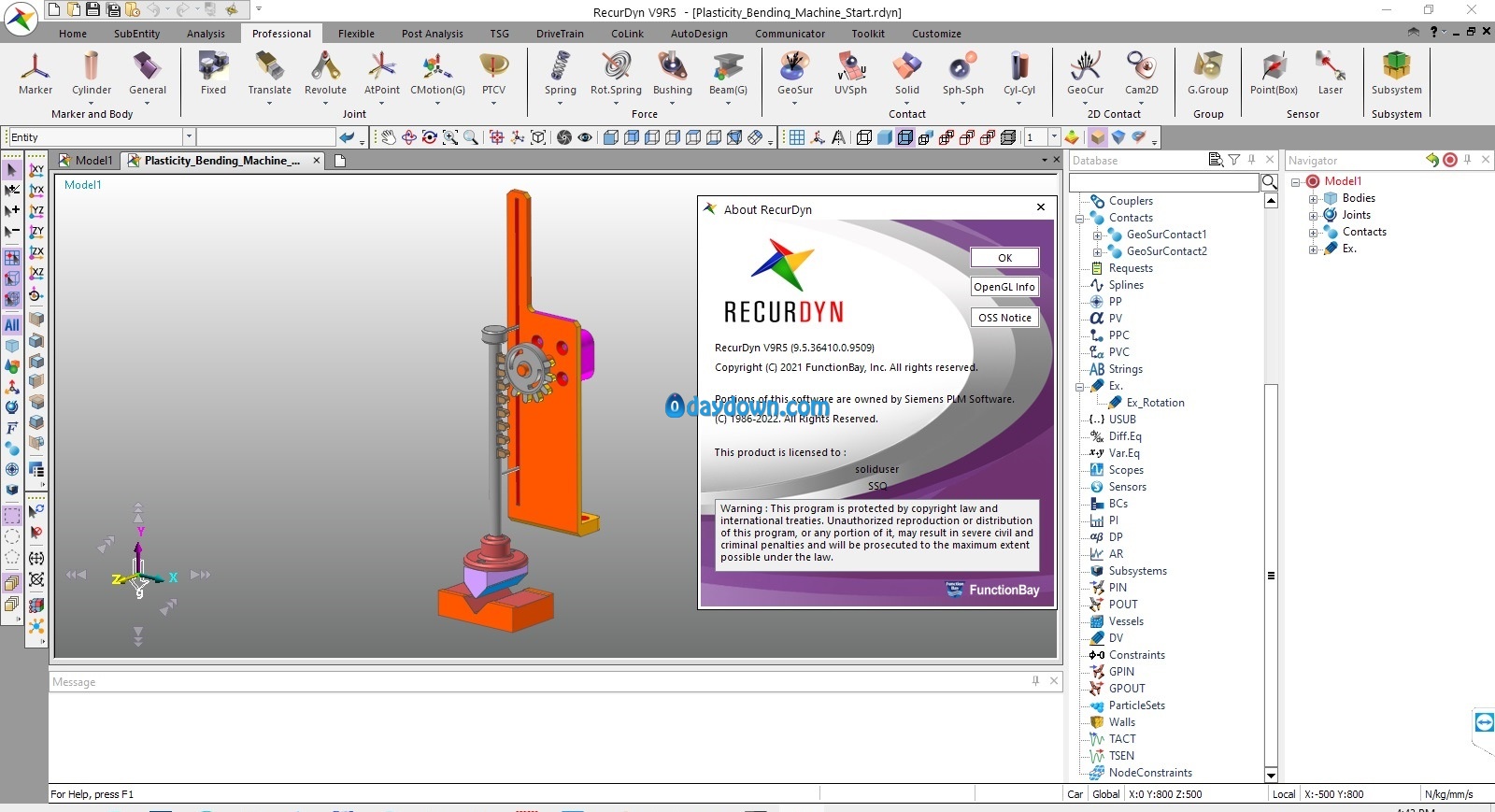Select Splines in the Database tree
The height and width of the screenshot is (812, 1495).
point(1126,285)
